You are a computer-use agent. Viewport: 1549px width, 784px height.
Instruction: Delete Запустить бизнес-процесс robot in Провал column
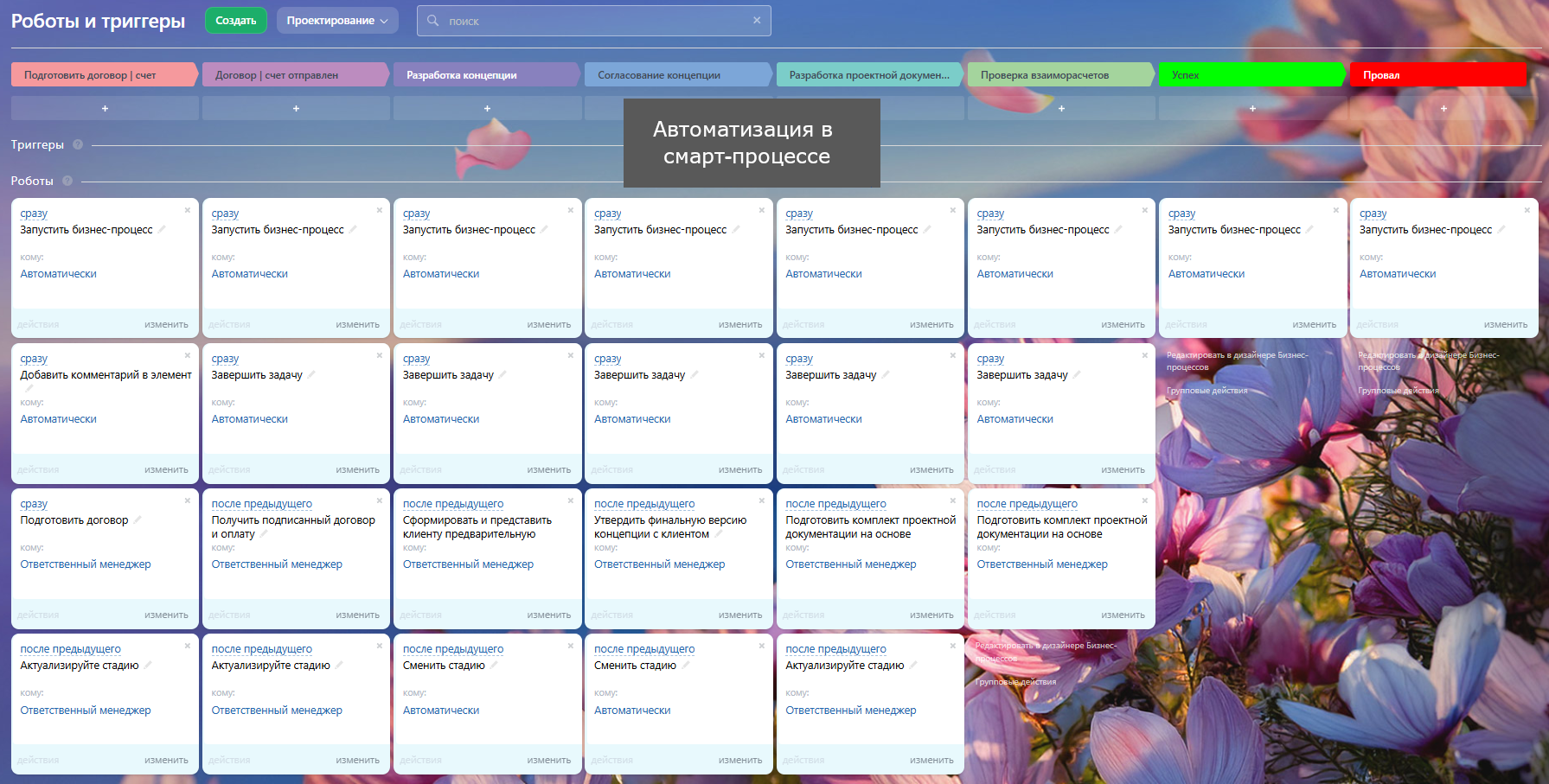click(1527, 210)
